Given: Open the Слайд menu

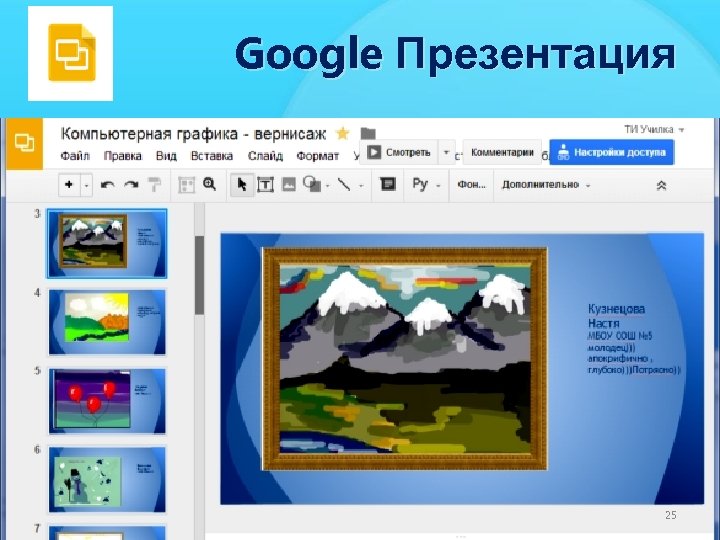Looking at the screenshot, I should 265,156.
